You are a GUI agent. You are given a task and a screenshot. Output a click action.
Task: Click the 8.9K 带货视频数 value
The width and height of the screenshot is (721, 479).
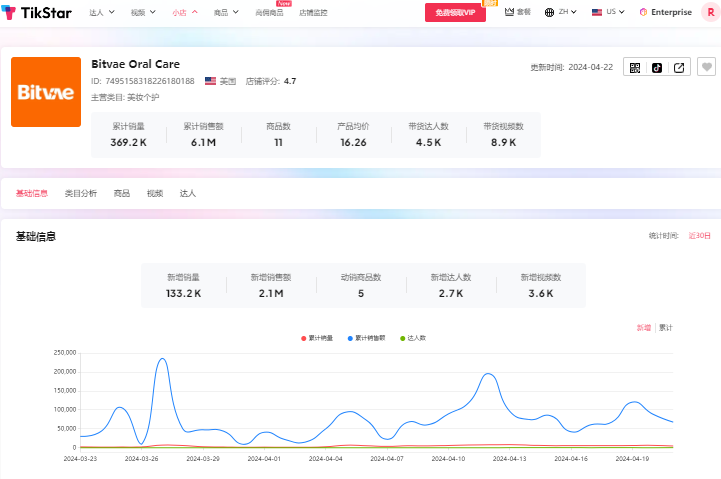(504, 143)
